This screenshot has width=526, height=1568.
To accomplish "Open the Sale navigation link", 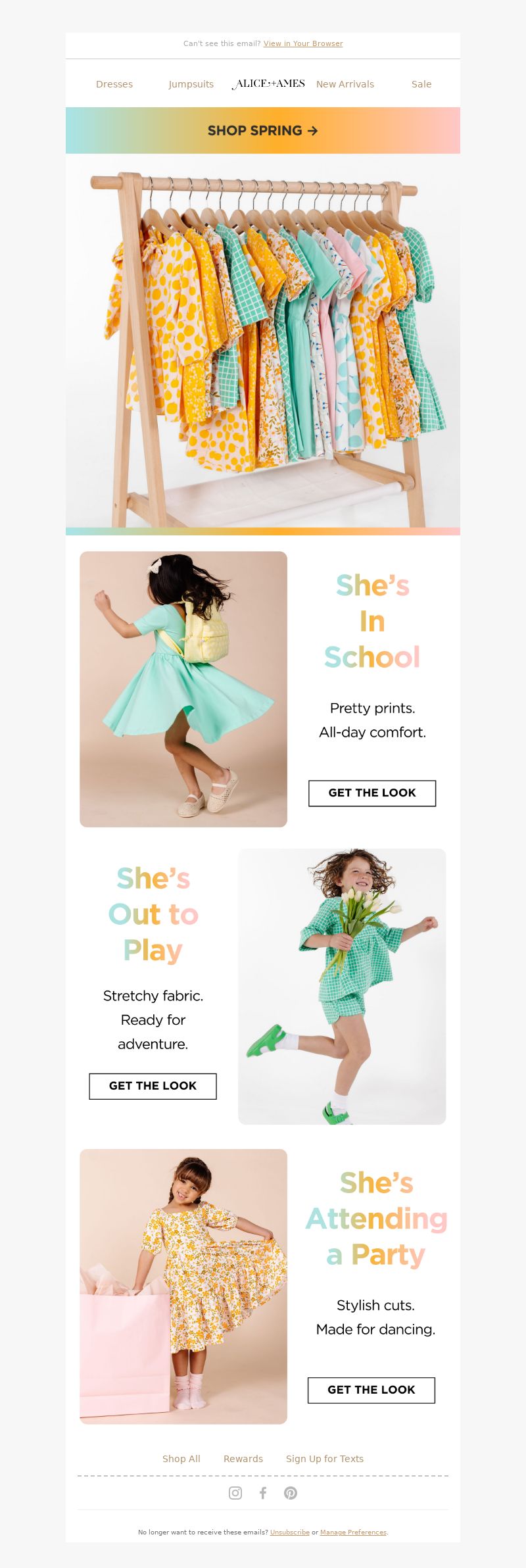I will (421, 84).
